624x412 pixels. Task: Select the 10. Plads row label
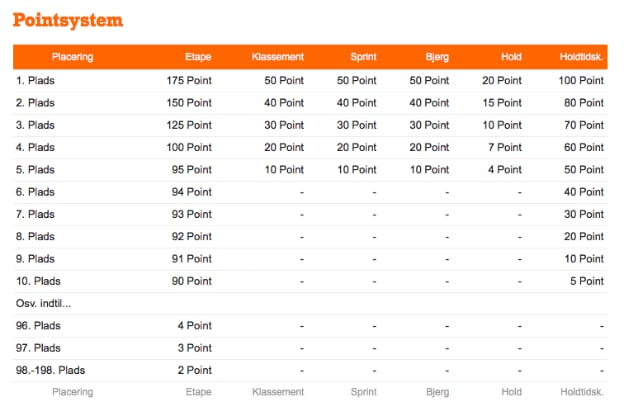click(x=38, y=281)
